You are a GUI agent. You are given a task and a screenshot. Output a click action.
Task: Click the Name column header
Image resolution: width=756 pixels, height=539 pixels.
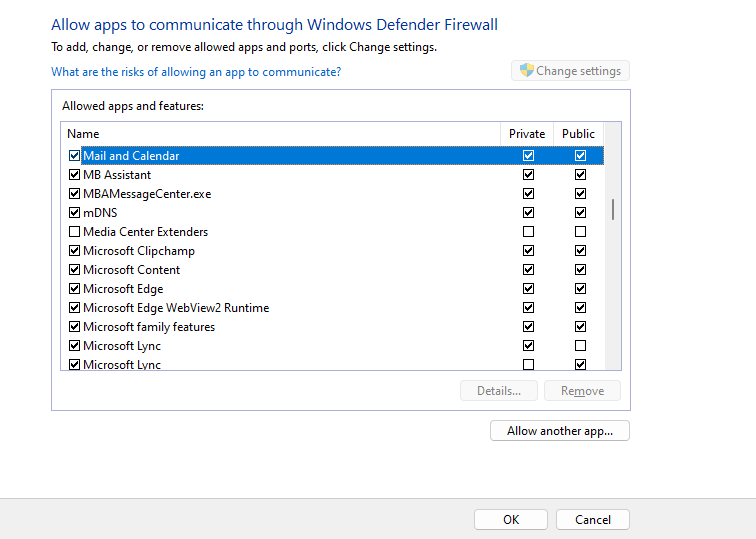280,134
